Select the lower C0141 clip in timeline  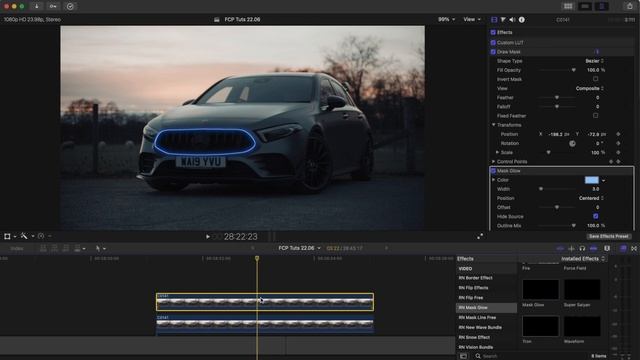(264, 324)
